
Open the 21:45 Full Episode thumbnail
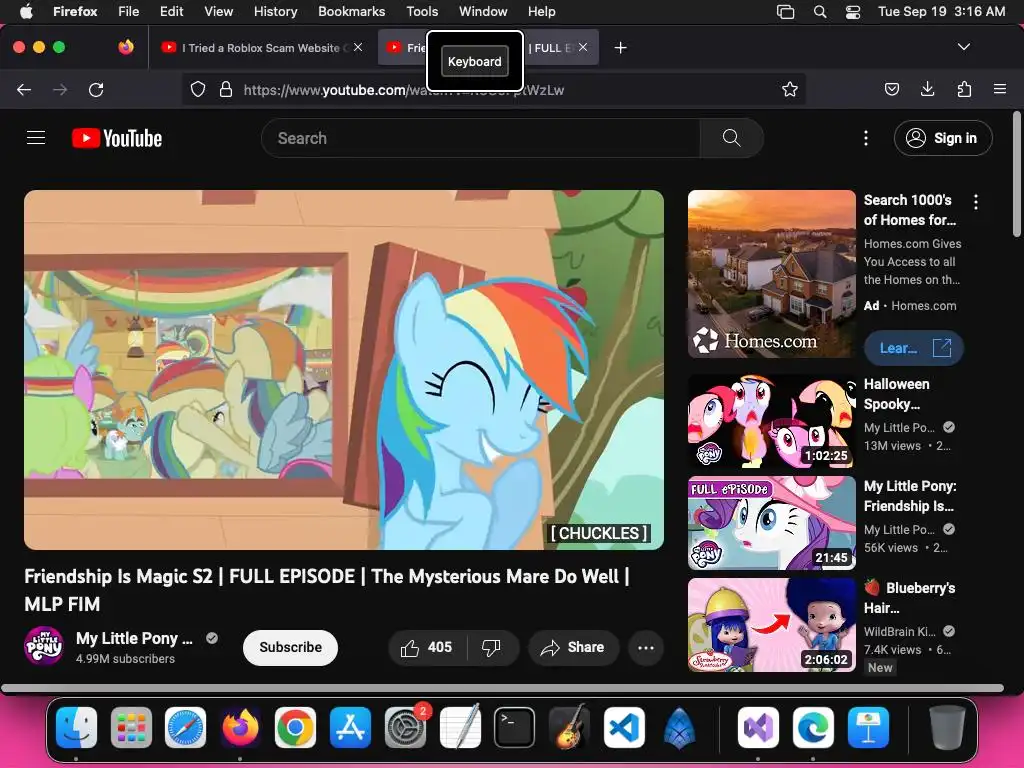pyautogui.click(x=771, y=523)
